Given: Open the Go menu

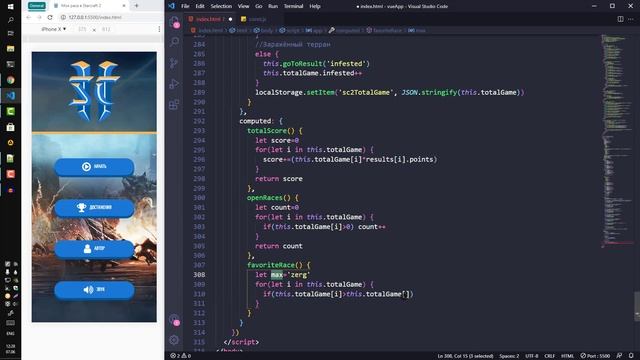Looking at the screenshot, I should (259, 6).
